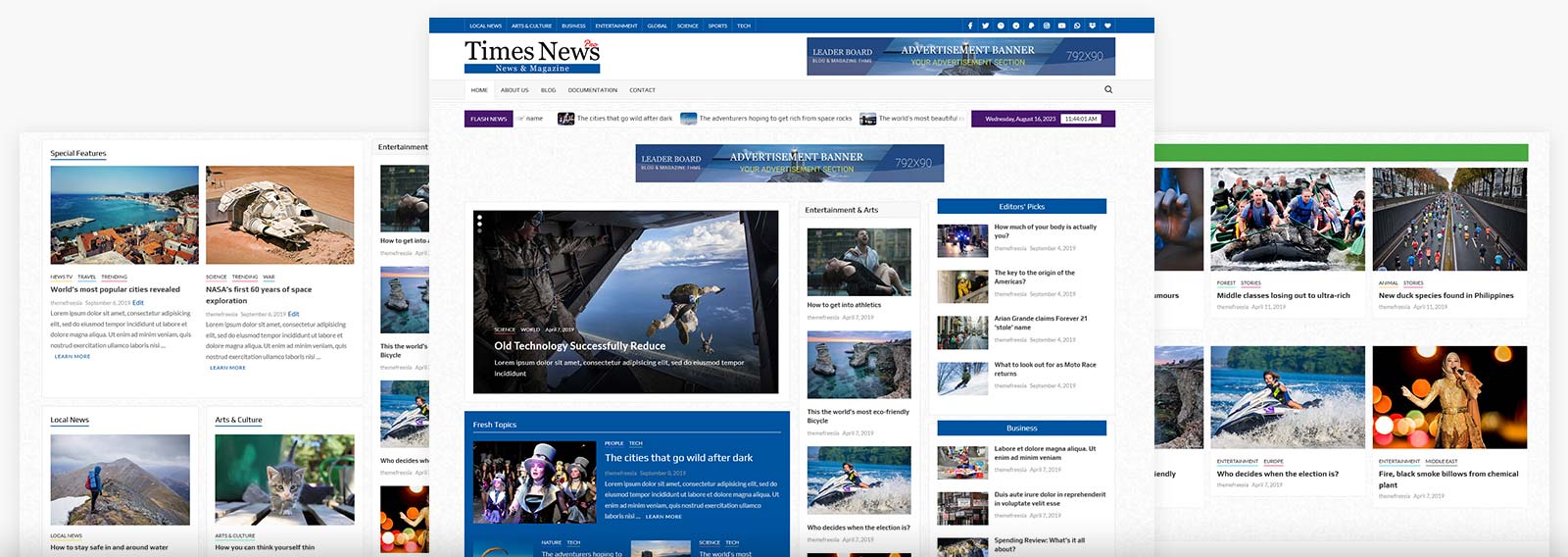Click Learn More under World's most popular cities
The height and width of the screenshot is (557, 1568).
click(73, 357)
